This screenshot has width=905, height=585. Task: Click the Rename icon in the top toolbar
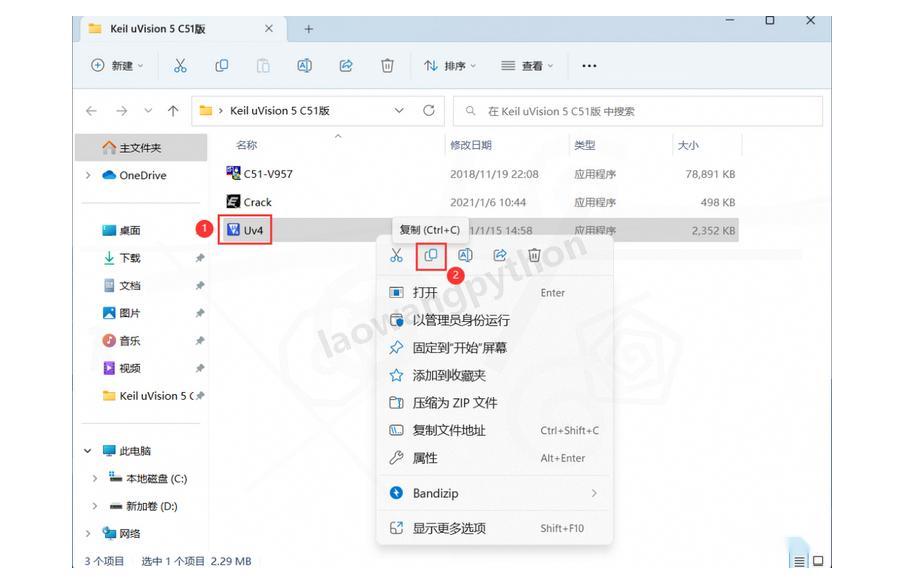tap(304, 66)
